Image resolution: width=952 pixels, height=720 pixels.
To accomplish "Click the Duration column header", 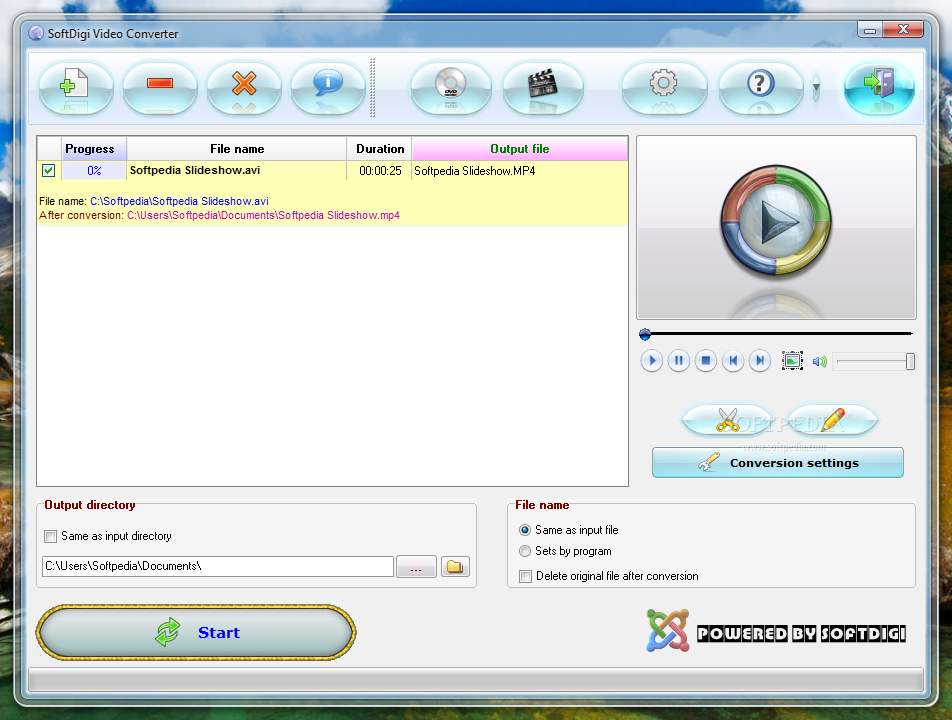I will (380, 149).
